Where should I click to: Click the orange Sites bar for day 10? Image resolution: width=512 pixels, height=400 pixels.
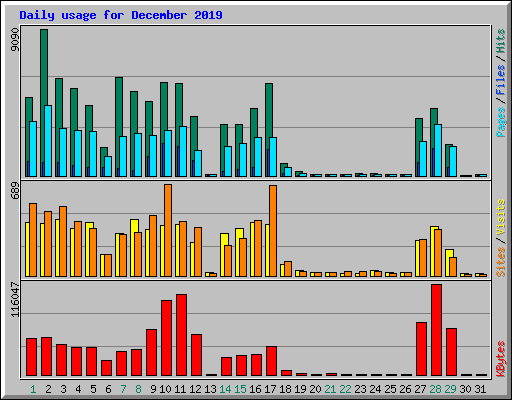[x=168, y=230]
